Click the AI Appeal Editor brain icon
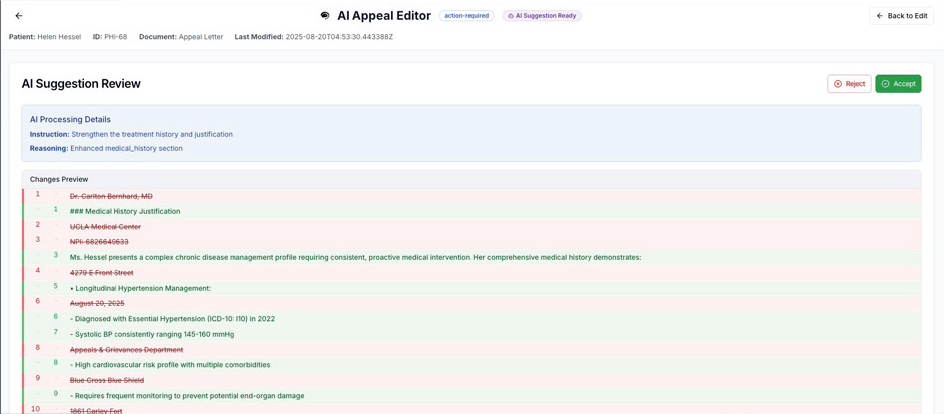The height and width of the screenshot is (414, 944). [325, 16]
